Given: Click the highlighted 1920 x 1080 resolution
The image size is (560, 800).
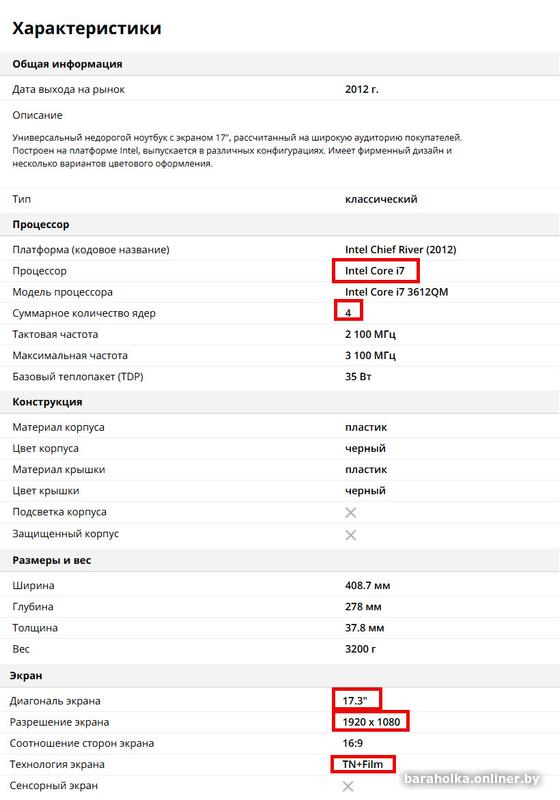Looking at the screenshot, I should tap(371, 722).
